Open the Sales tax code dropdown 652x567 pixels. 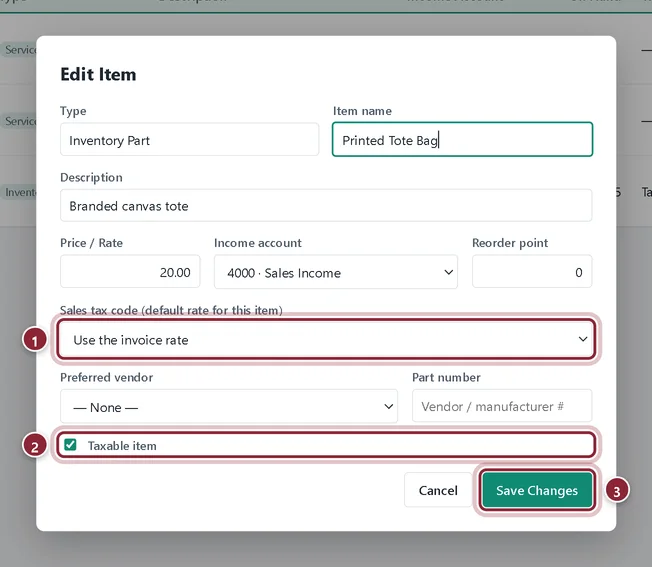point(326,340)
